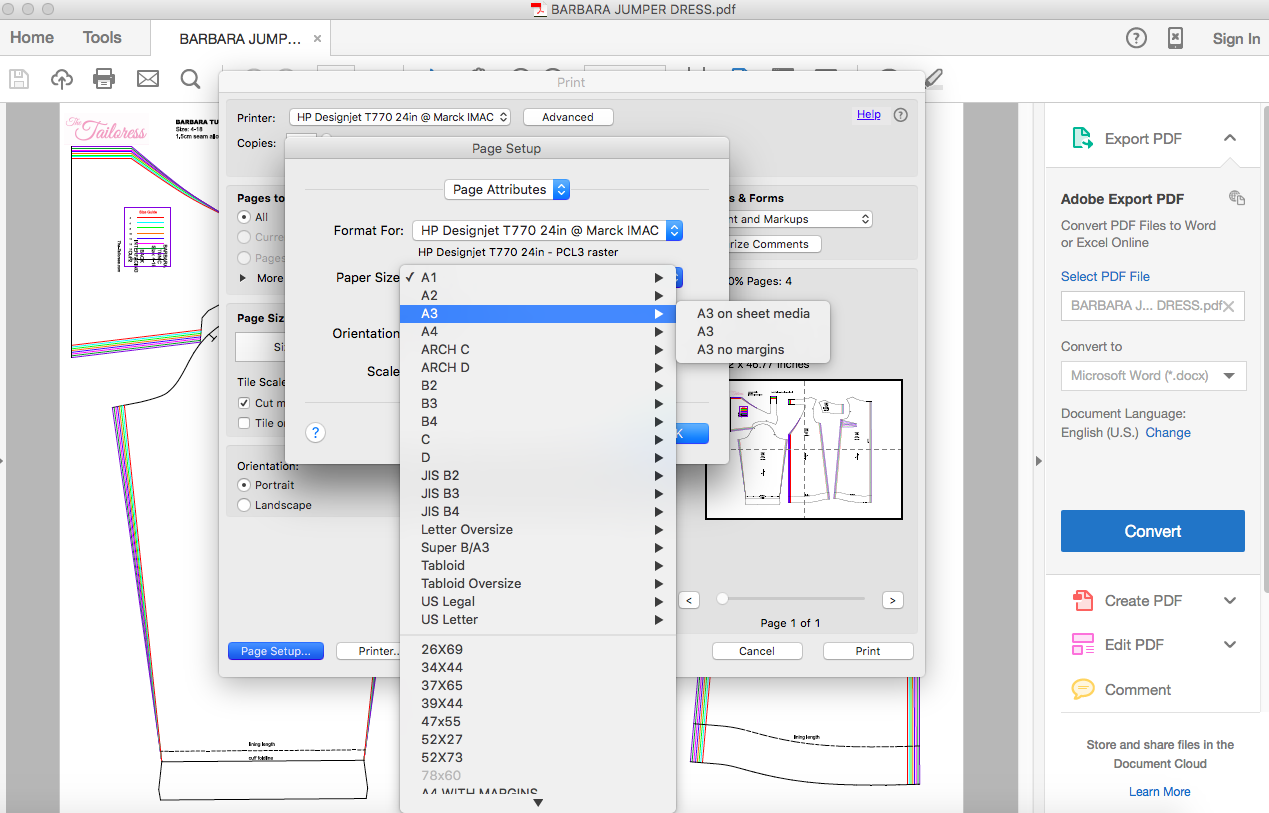Open the Format For printer dropdown
The width and height of the screenshot is (1269, 813).
548,230
